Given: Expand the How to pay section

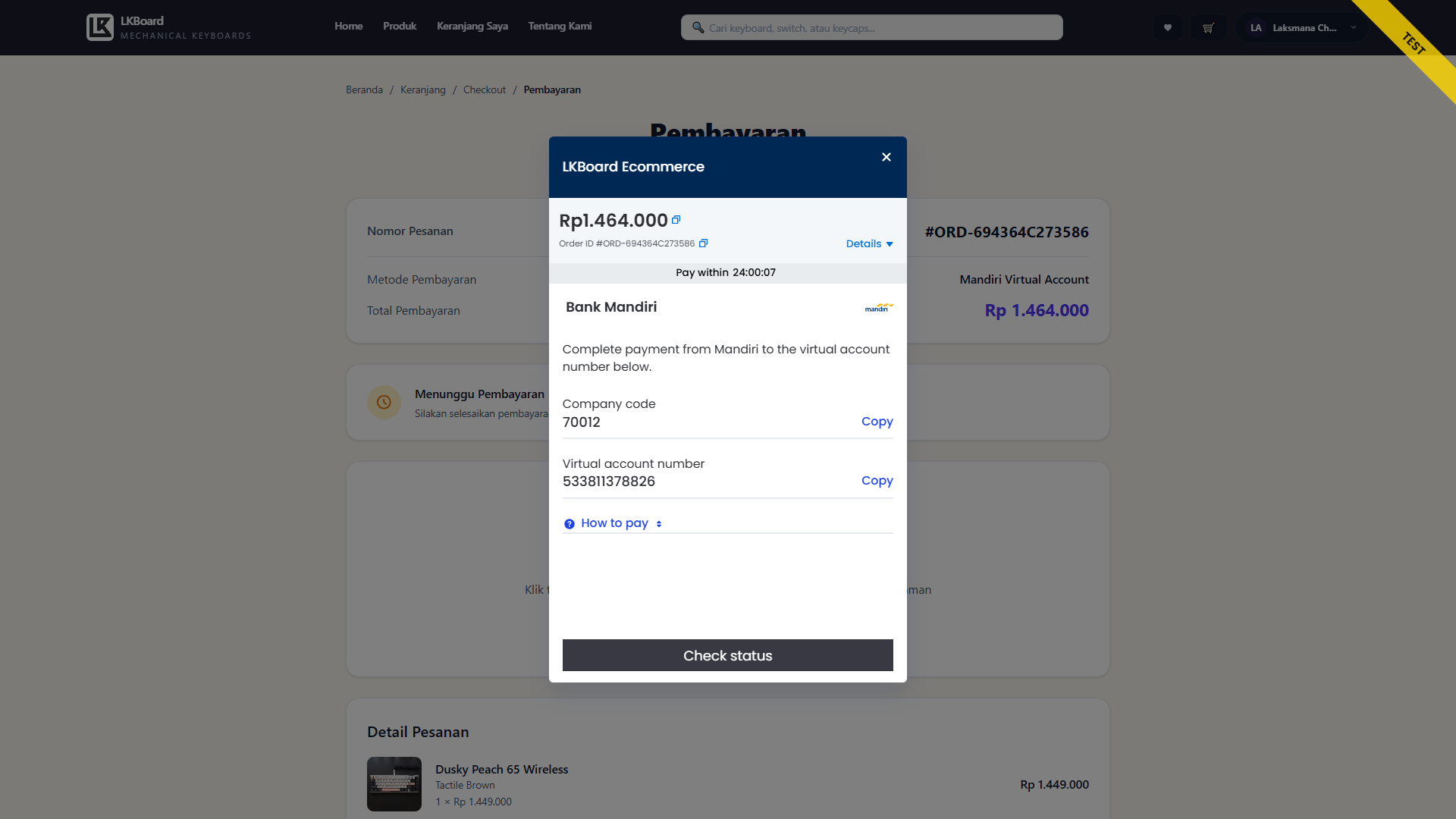Looking at the screenshot, I should click(614, 523).
